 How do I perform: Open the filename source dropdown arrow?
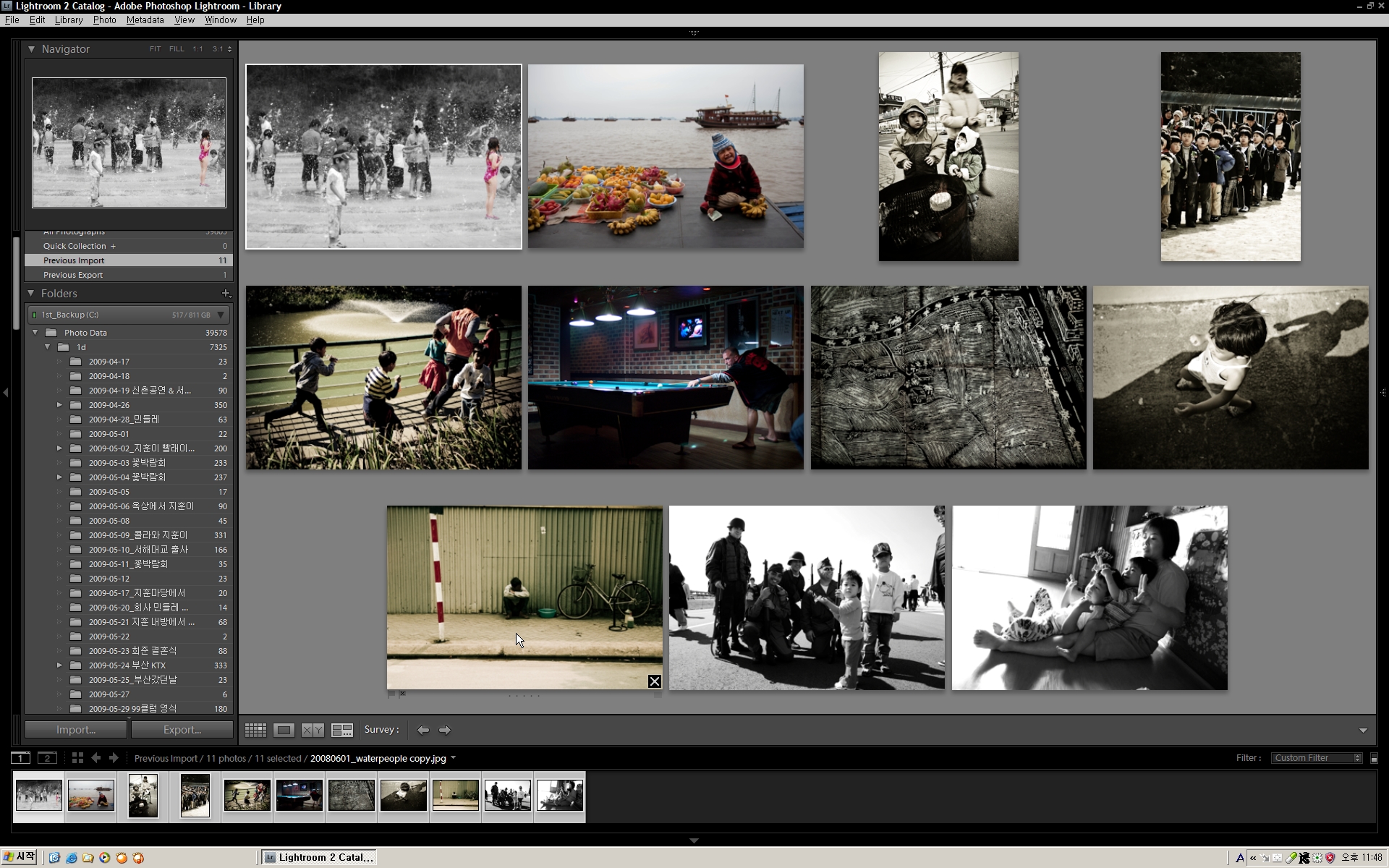tap(453, 758)
